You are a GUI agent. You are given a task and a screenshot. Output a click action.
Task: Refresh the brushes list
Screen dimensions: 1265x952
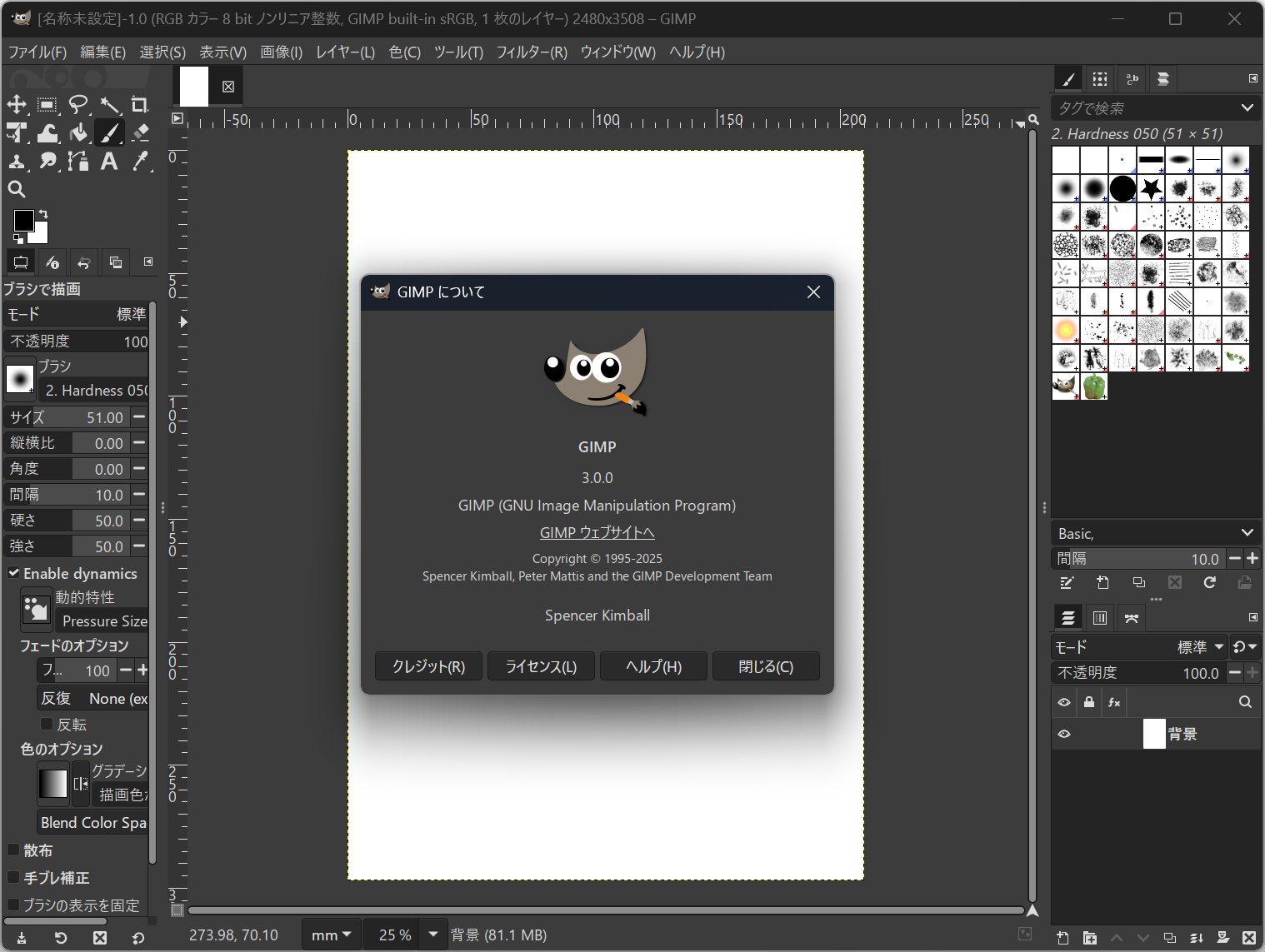[1209, 583]
